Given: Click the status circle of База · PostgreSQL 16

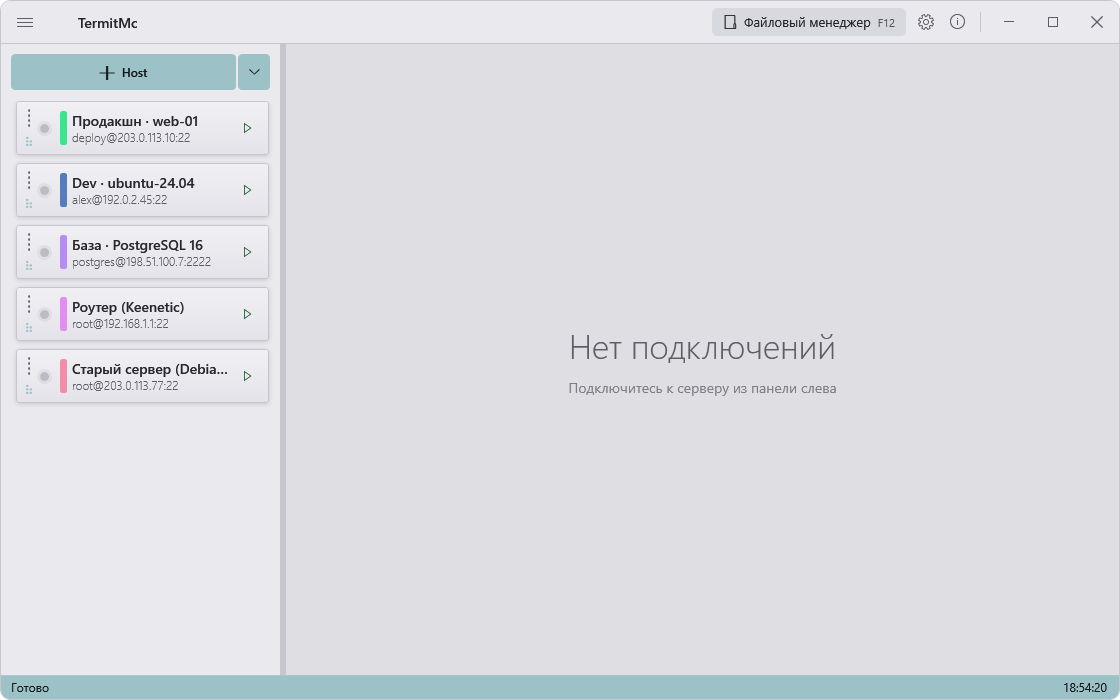Looking at the screenshot, I should click(44, 252).
